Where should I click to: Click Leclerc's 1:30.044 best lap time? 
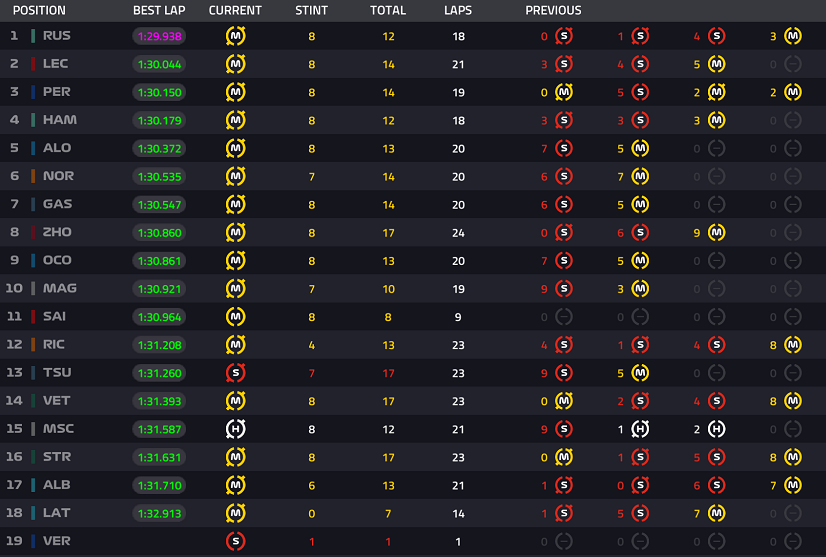(x=159, y=64)
